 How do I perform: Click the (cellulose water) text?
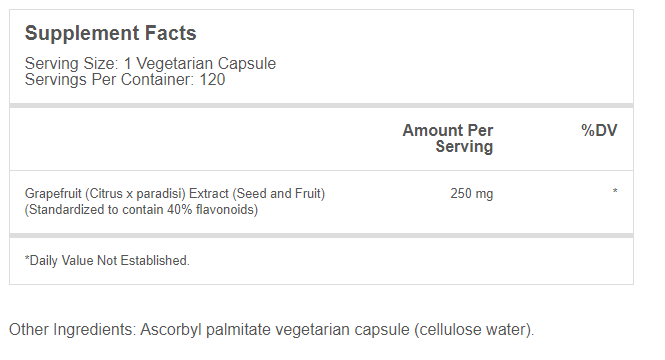point(474,329)
